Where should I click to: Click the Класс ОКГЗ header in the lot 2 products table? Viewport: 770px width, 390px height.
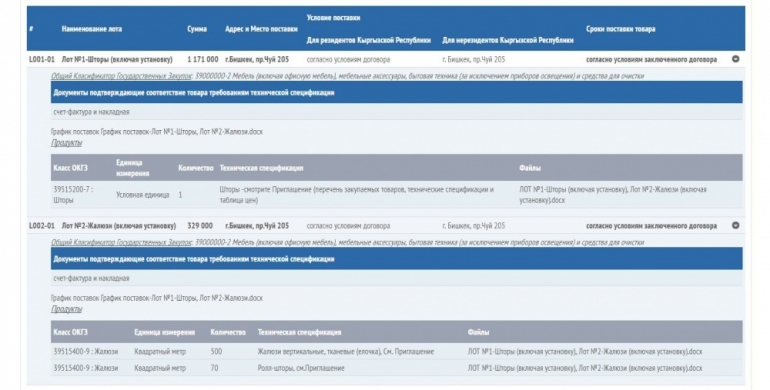[x=71, y=333]
